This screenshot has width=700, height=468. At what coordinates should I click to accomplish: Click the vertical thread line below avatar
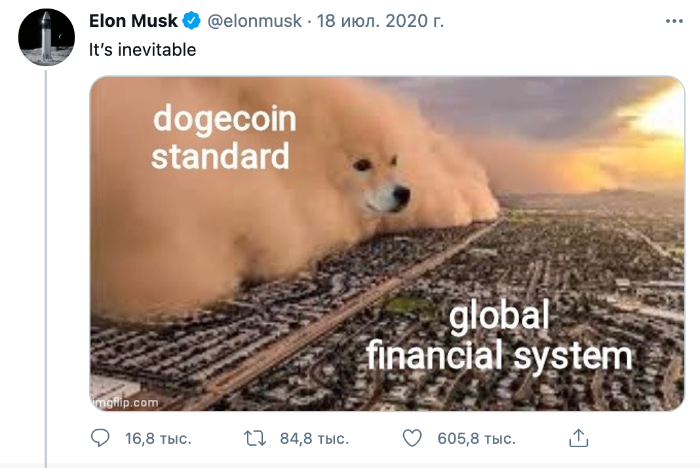pyautogui.click(x=46, y=269)
